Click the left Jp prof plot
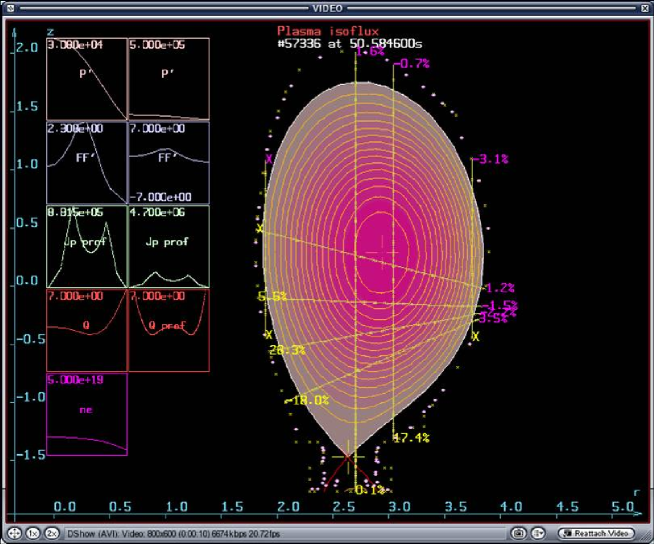 [87, 247]
